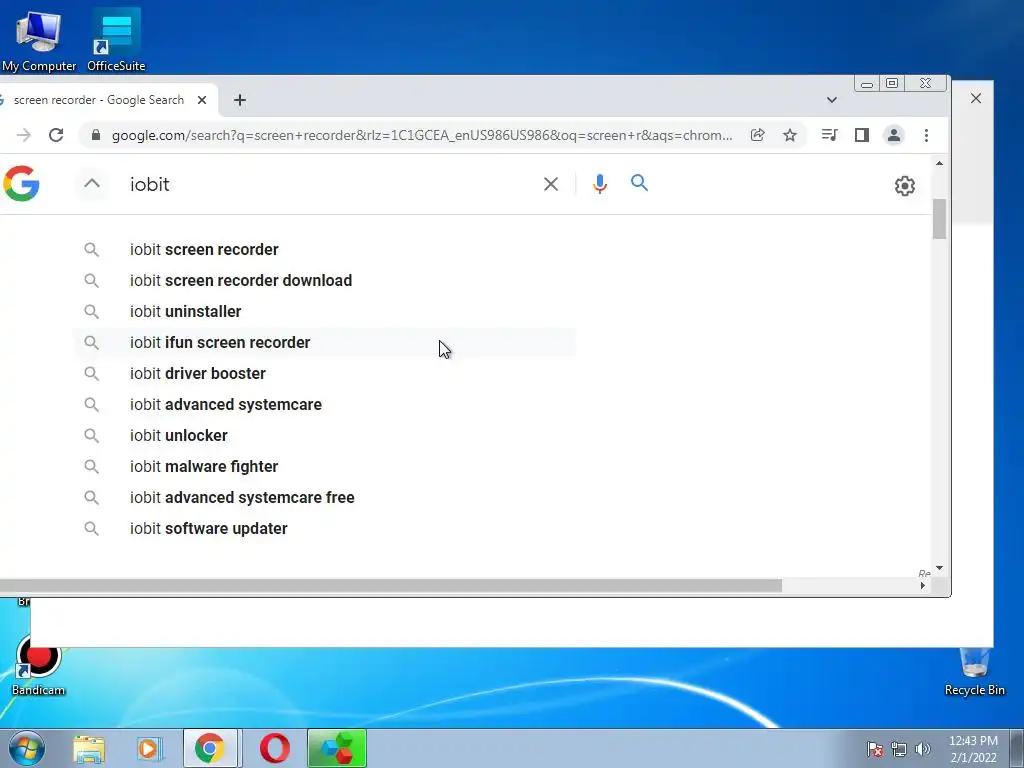Open volume control in system tray
Image resolution: width=1024 pixels, height=768 pixels.
click(x=923, y=749)
